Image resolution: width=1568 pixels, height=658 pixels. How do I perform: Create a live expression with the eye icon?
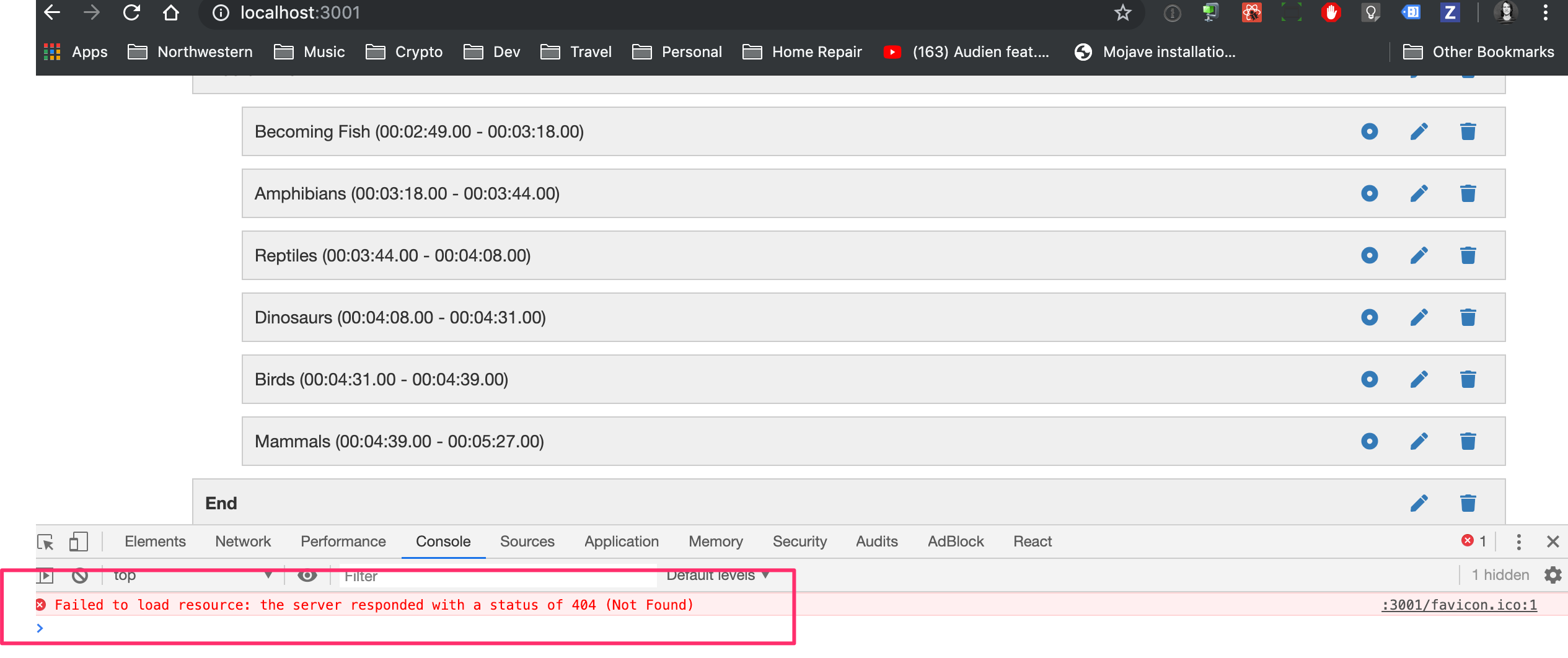click(x=308, y=576)
